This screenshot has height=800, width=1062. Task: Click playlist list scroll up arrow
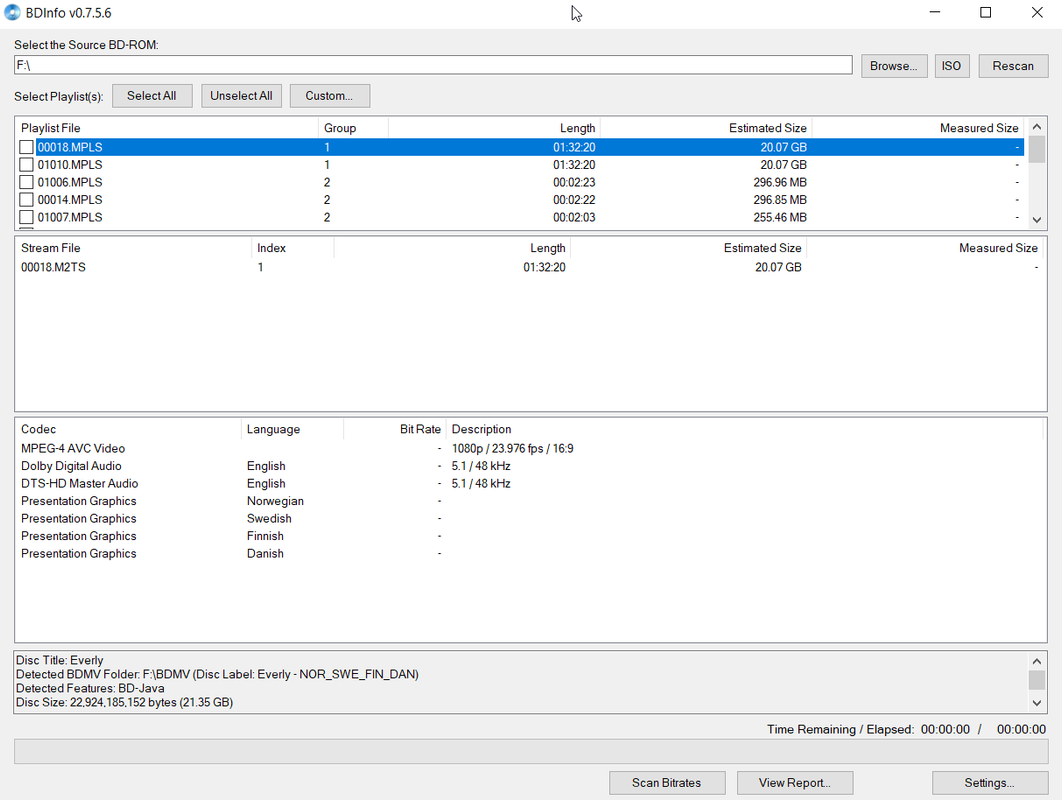point(1036,127)
